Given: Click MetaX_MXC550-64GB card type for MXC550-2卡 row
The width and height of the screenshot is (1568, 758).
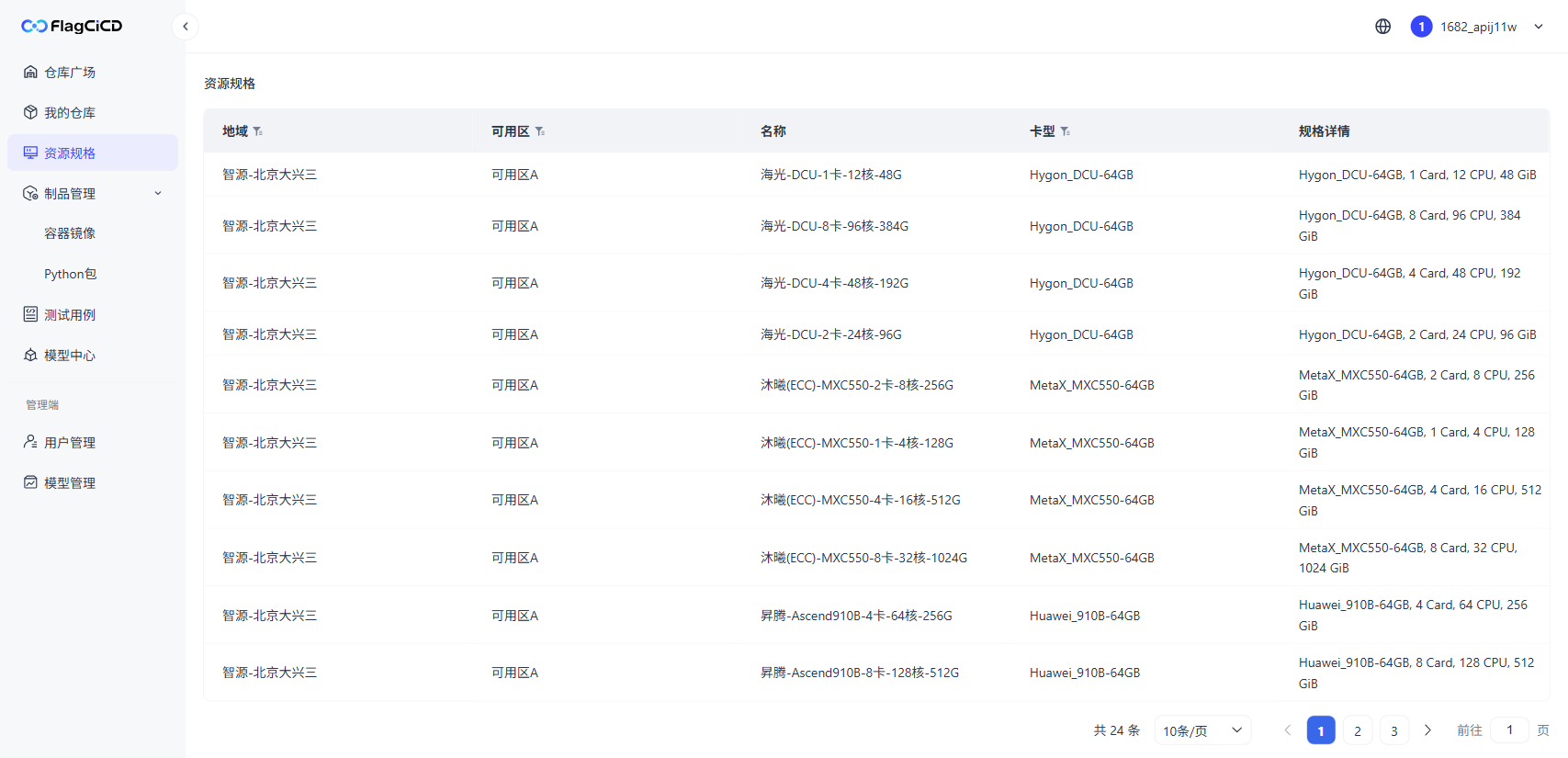Looking at the screenshot, I should click(x=1092, y=385).
